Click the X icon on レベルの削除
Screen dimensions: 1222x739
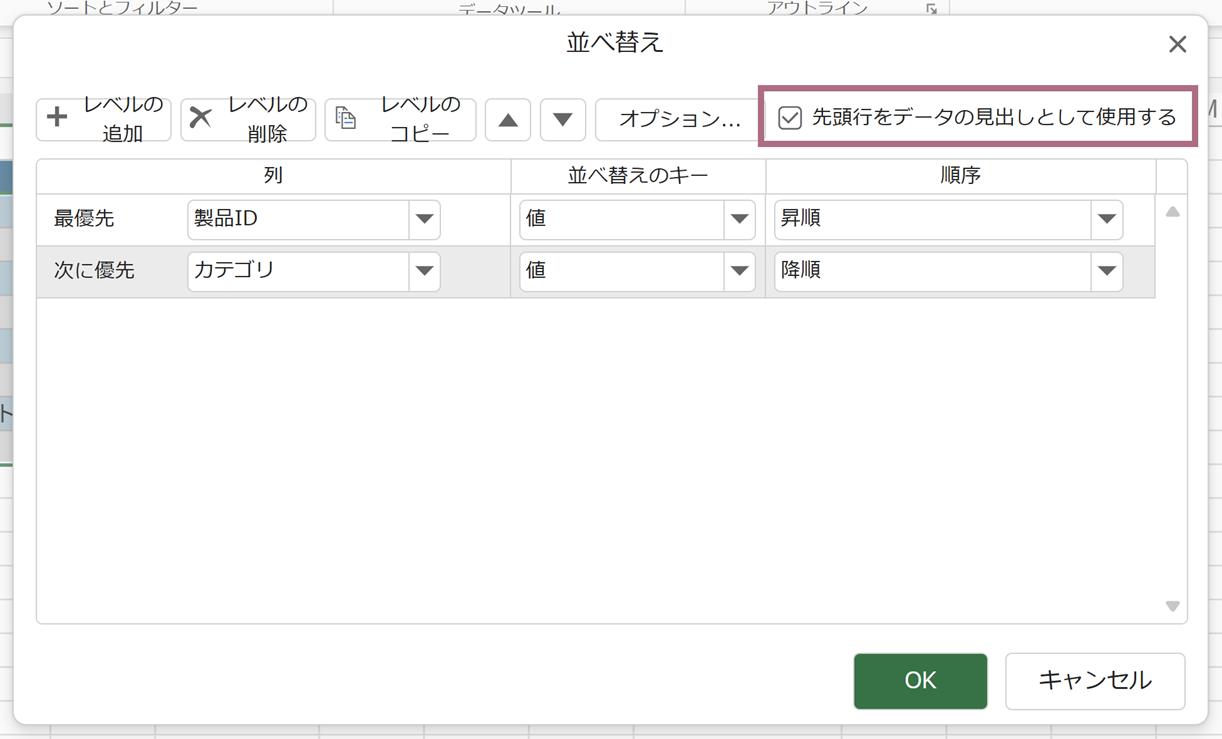tap(200, 117)
